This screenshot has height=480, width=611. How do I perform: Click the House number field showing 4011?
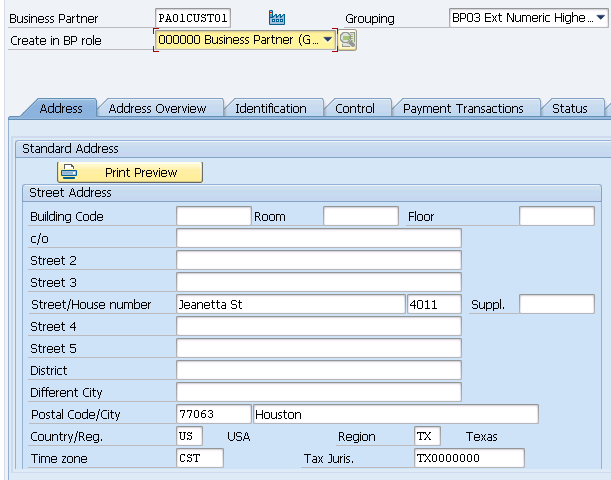433,304
